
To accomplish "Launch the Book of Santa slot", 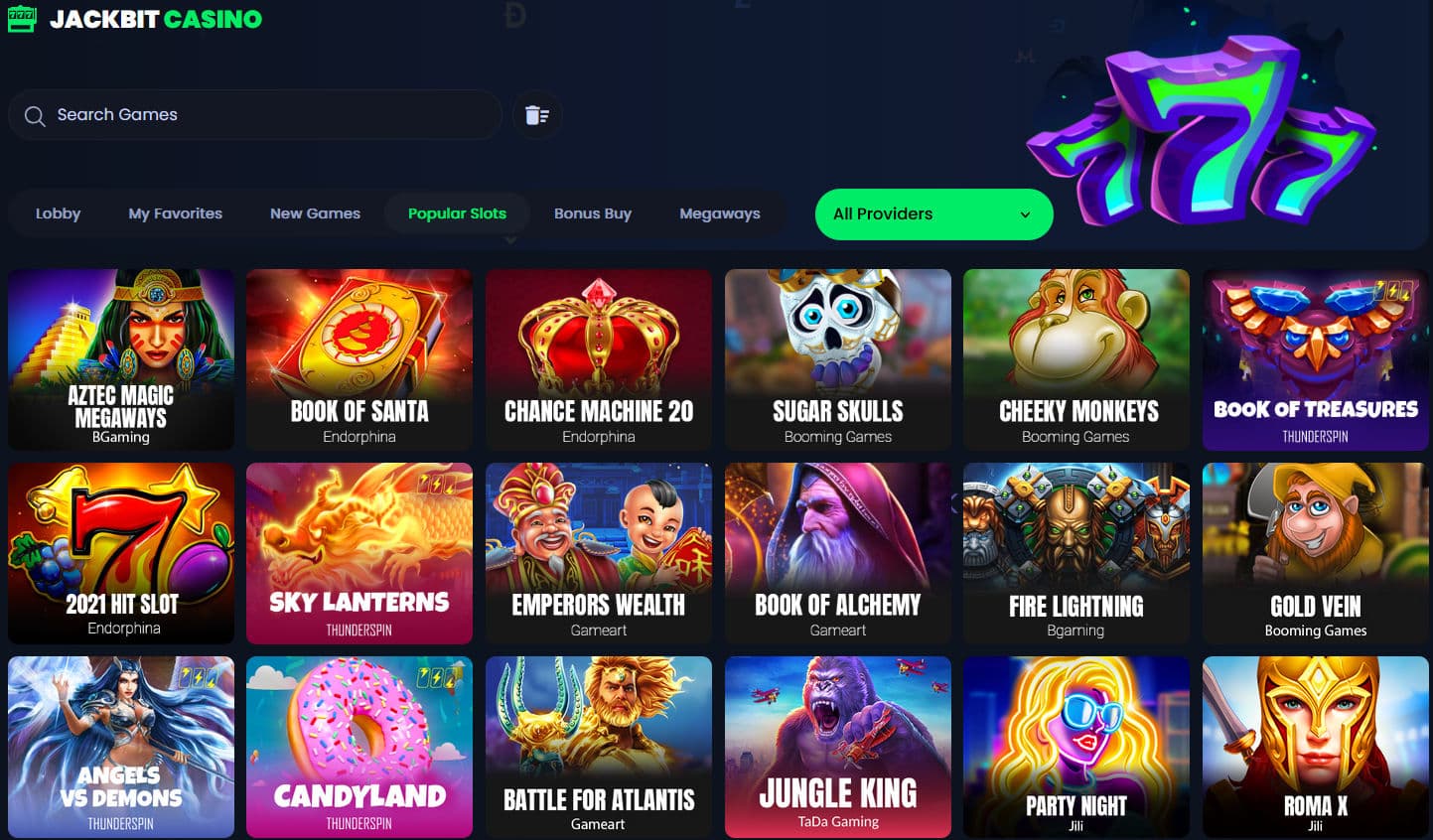I will point(359,359).
